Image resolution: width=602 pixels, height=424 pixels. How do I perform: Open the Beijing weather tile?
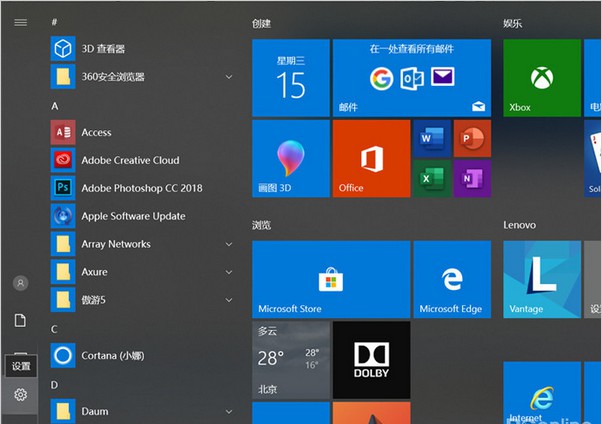[290, 359]
